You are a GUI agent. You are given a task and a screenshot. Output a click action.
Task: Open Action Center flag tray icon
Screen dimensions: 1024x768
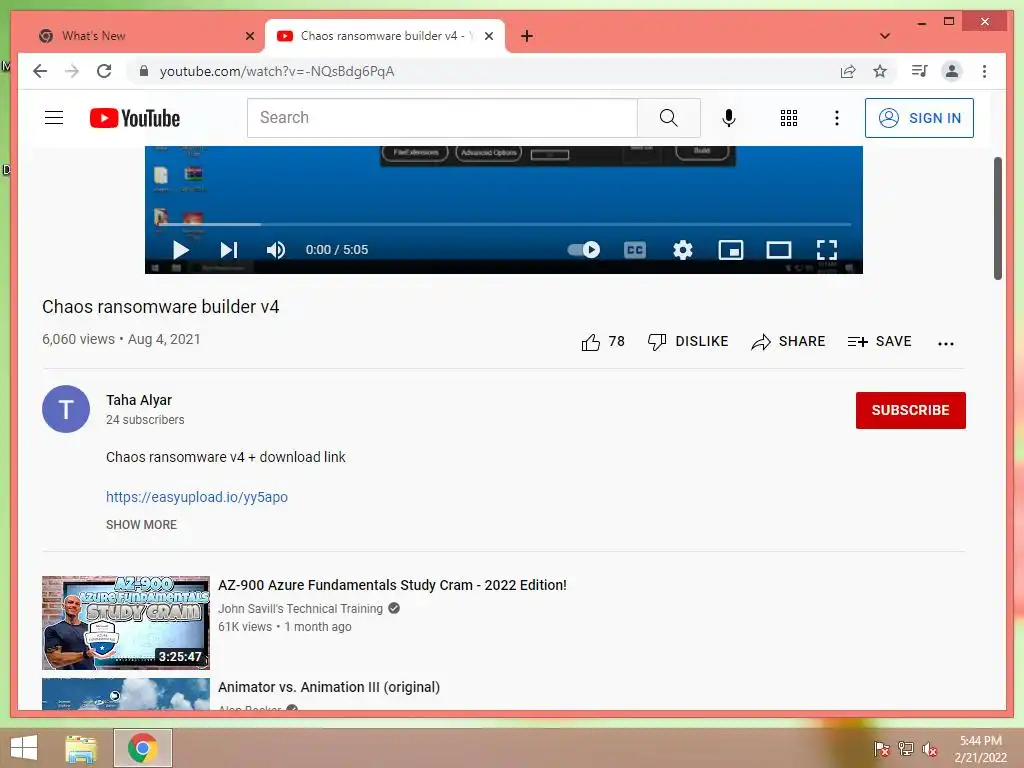tap(882, 749)
